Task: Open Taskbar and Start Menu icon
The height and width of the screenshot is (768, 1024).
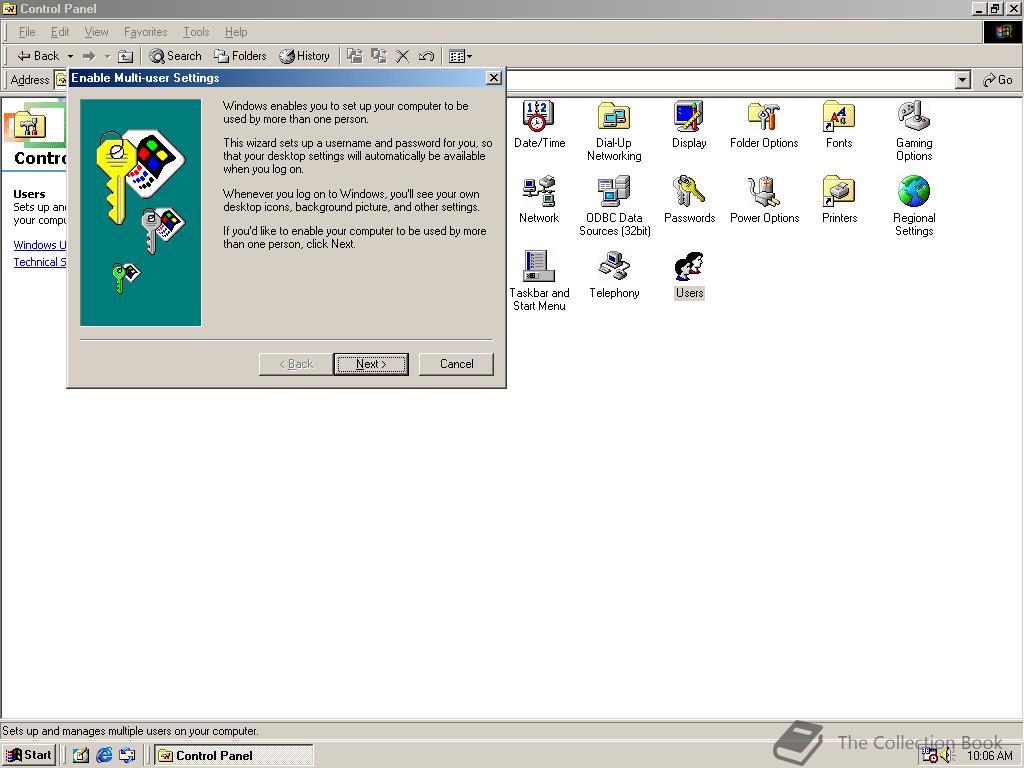Action: coord(539,280)
